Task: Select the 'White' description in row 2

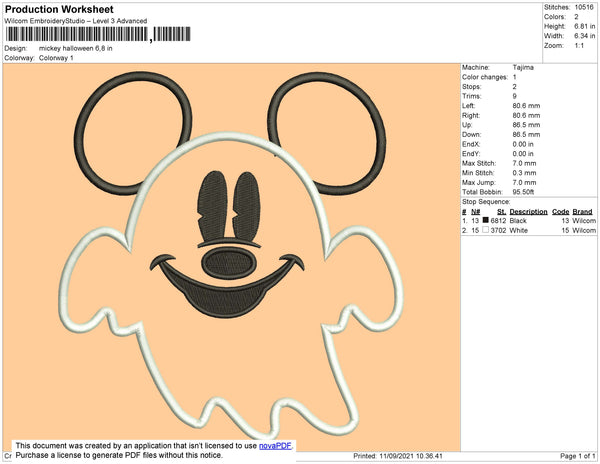Action: click(x=519, y=230)
